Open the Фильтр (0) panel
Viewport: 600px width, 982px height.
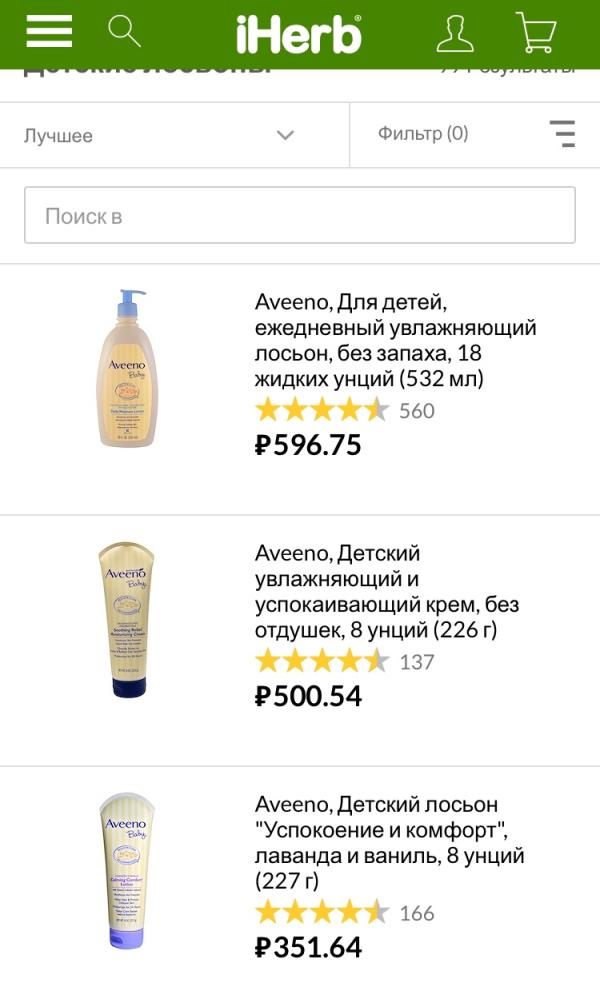(423, 134)
